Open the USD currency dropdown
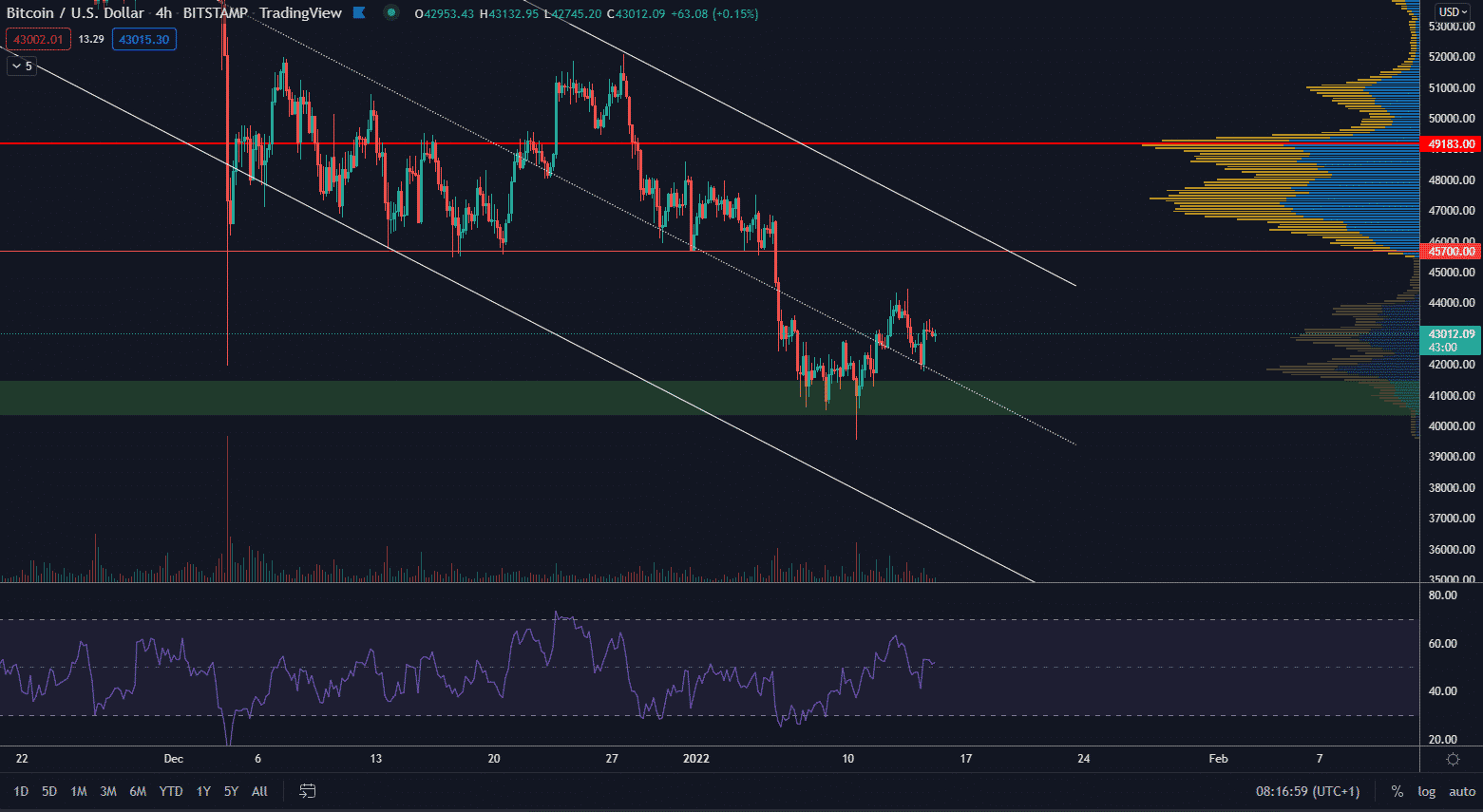 pos(1453,12)
